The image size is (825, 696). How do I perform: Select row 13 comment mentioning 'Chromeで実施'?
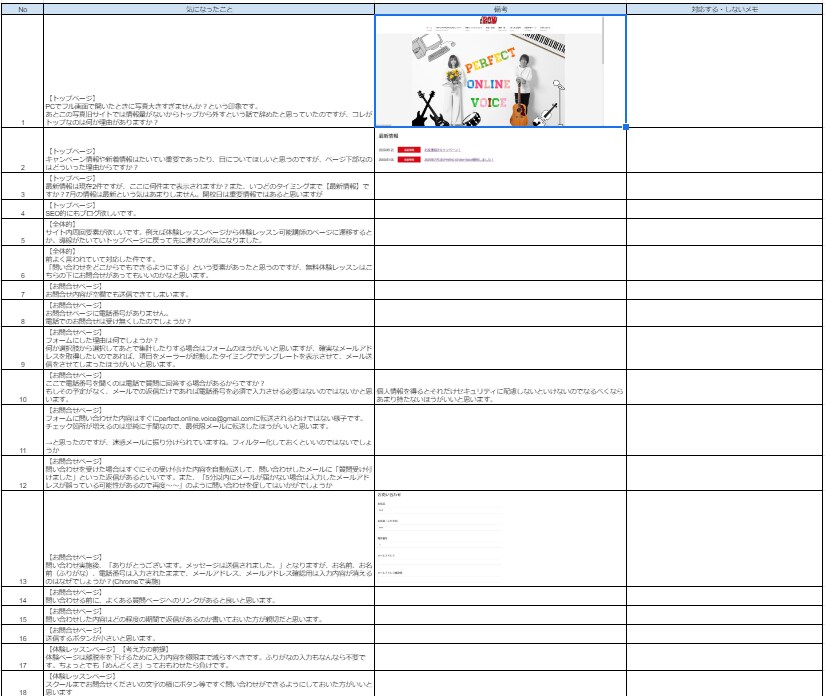pos(209,539)
